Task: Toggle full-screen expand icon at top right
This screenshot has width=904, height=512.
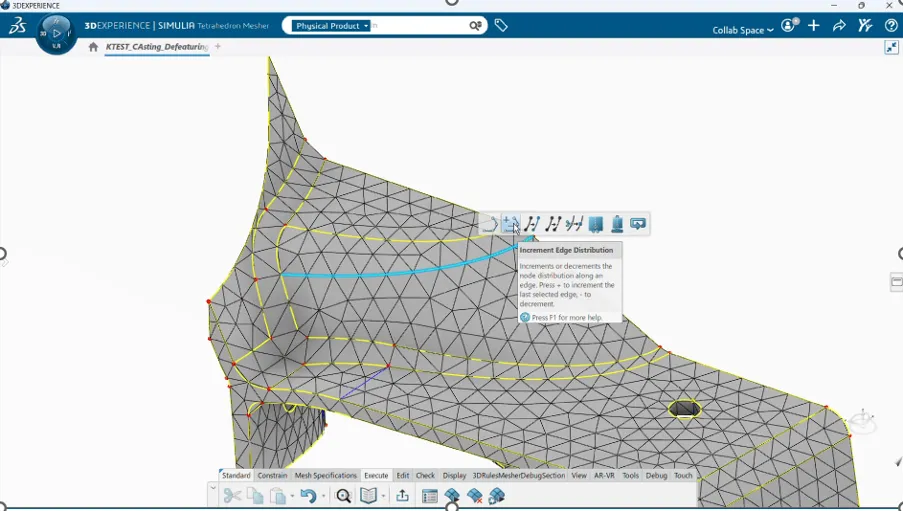Action: tap(891, 47)
